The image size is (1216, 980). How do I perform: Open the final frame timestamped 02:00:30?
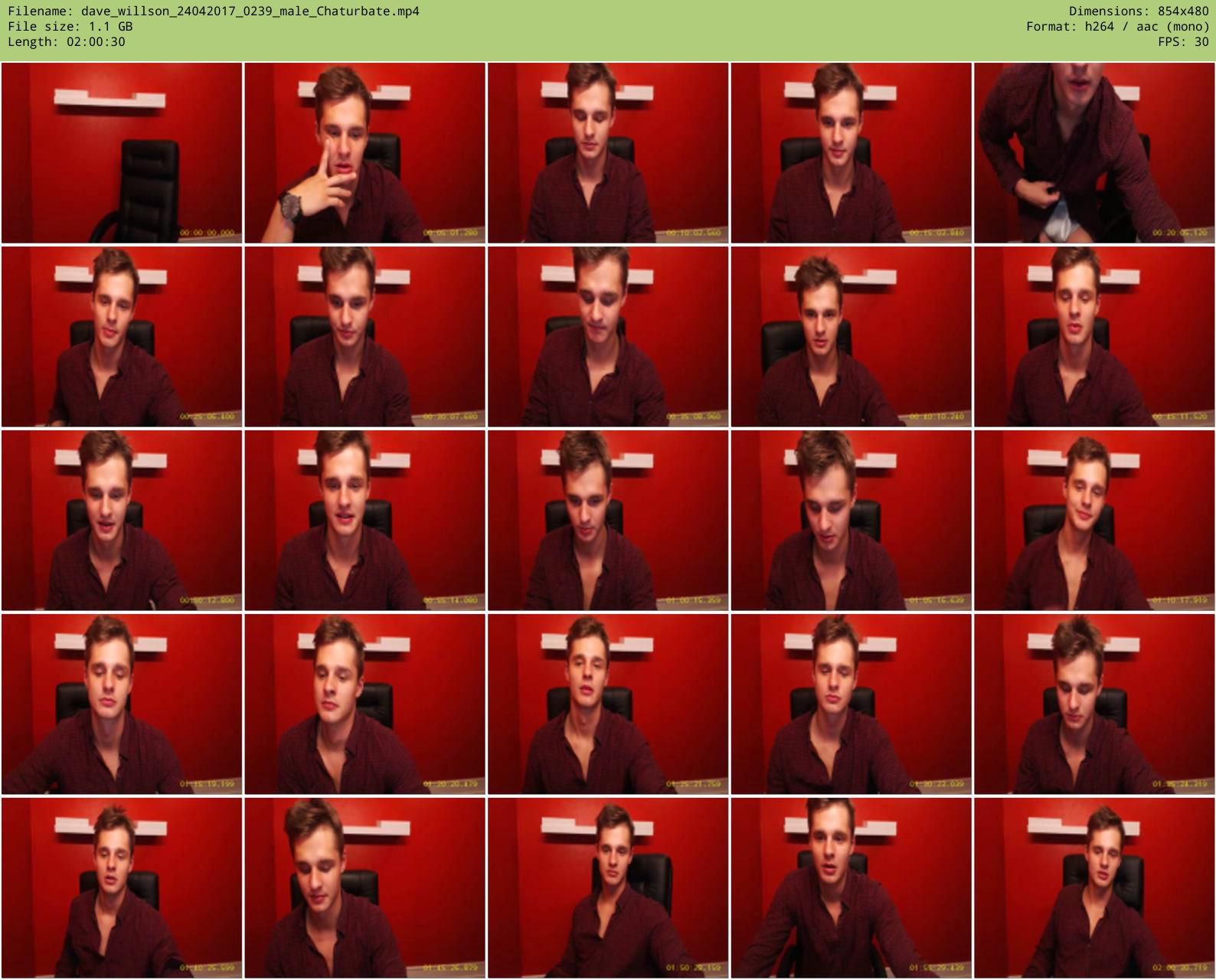(1094, 888)
